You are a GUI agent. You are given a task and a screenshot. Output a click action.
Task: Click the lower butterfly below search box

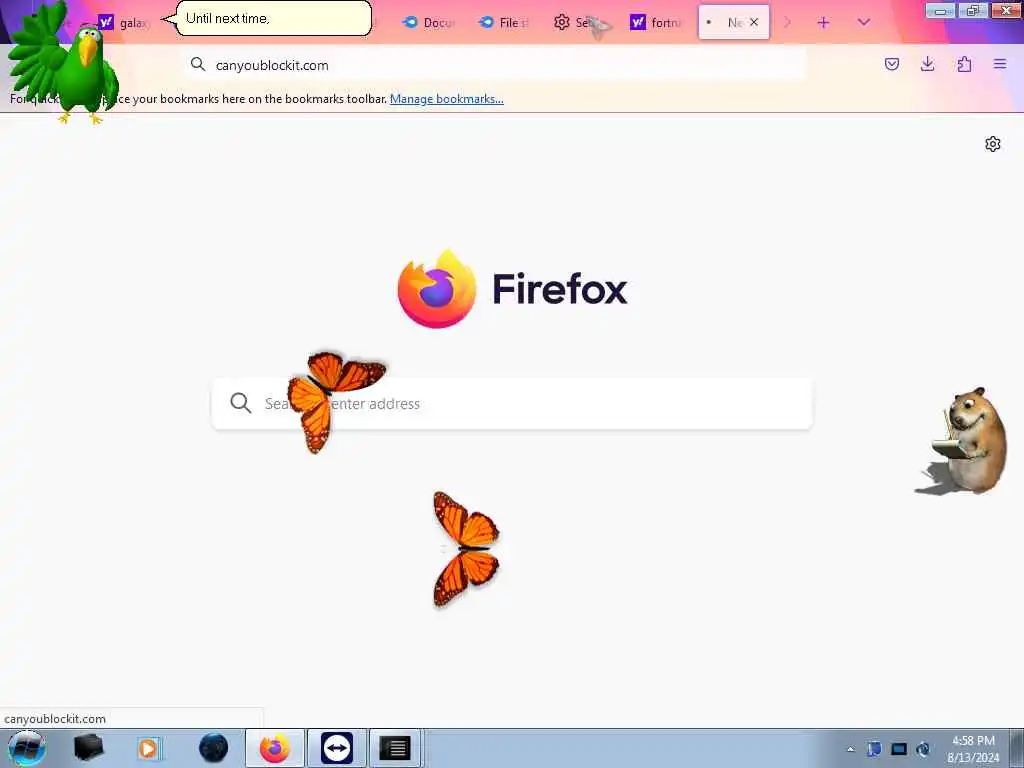tap(466, 549)
